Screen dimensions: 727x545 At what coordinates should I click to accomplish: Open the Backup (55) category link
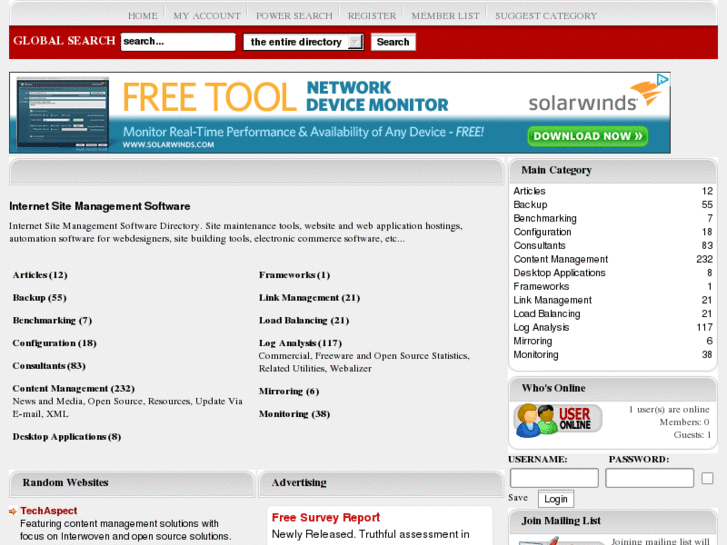[39, 298]
